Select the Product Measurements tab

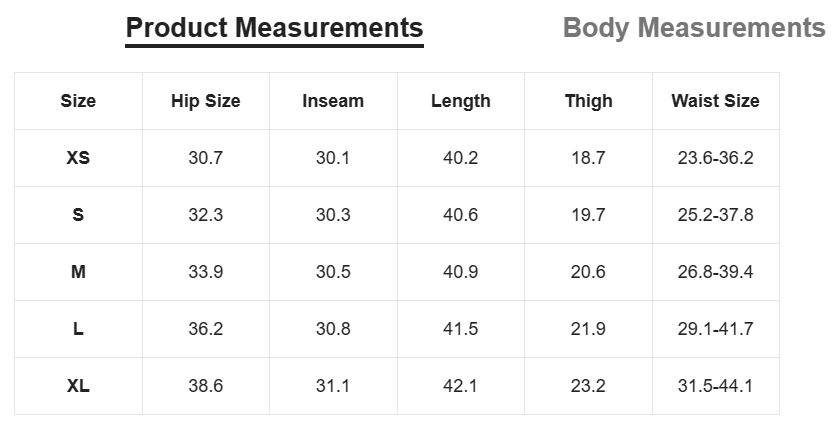274,28
